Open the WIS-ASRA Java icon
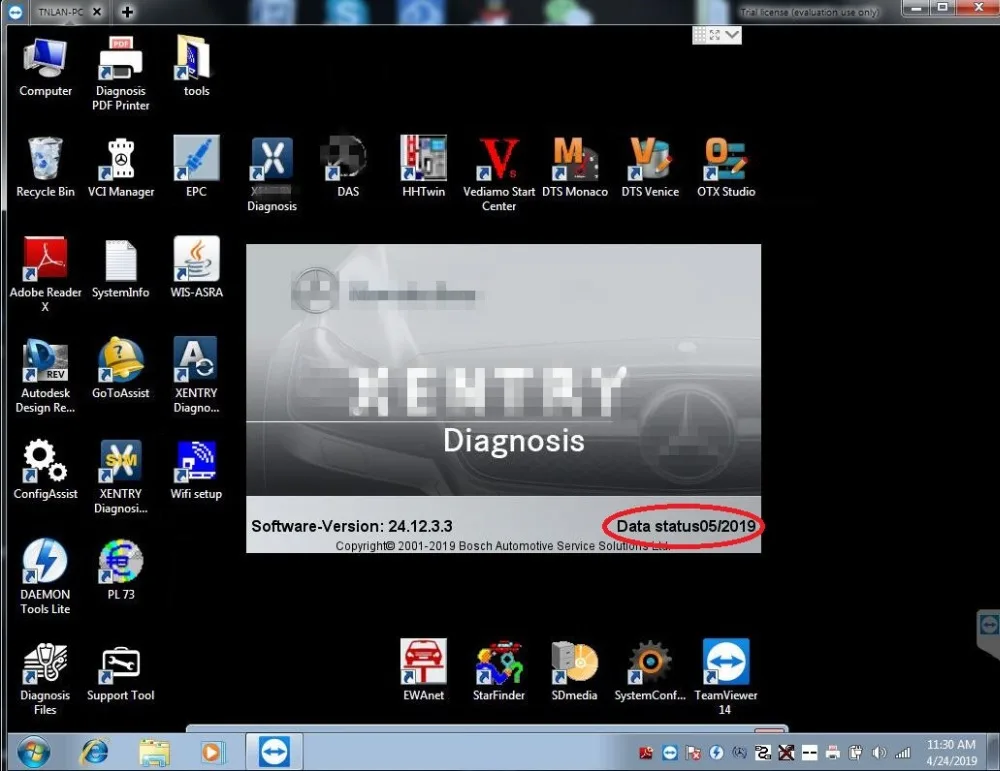This screenshot has width=1000, height=771. 196,268
